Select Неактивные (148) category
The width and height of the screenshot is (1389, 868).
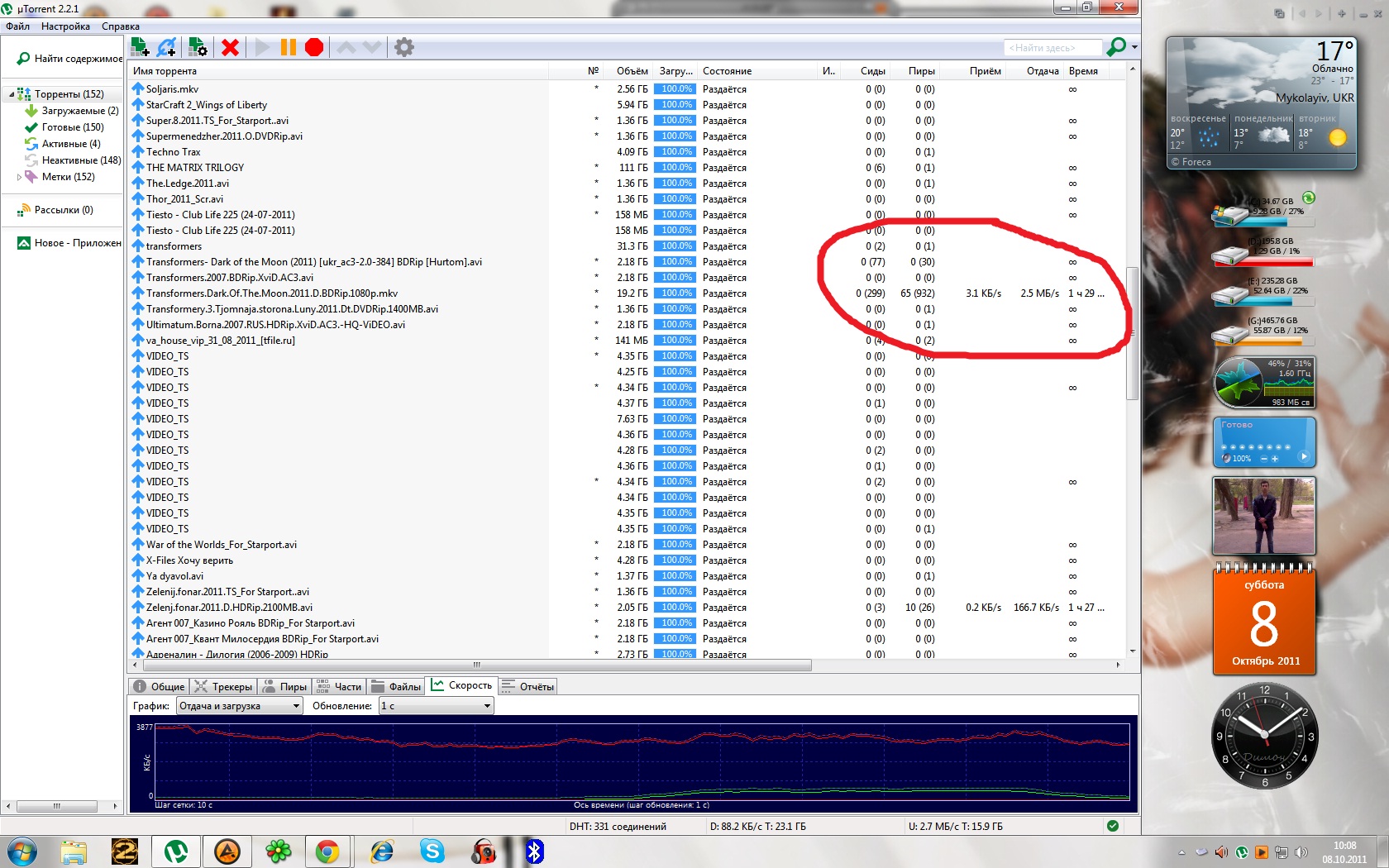(73, 160)
